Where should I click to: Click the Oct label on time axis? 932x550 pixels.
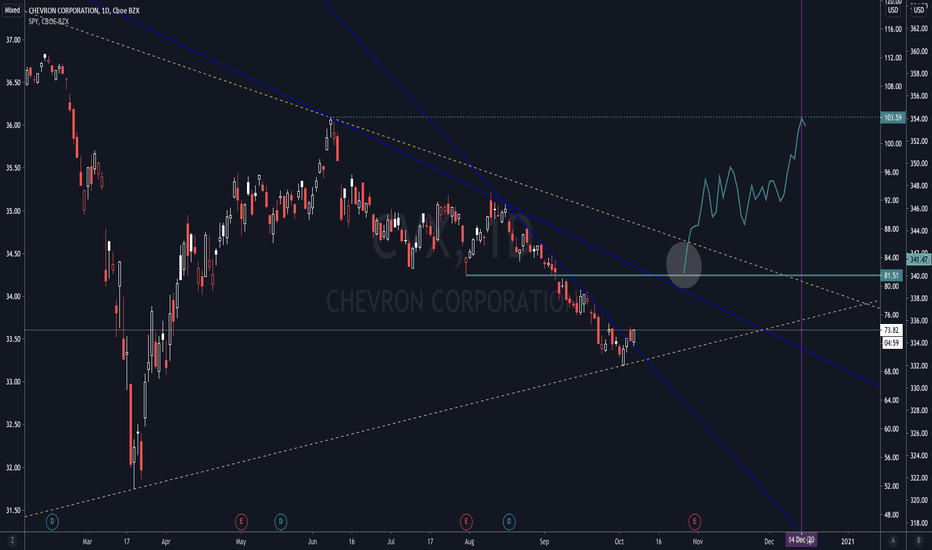click(x=619, y=541)
